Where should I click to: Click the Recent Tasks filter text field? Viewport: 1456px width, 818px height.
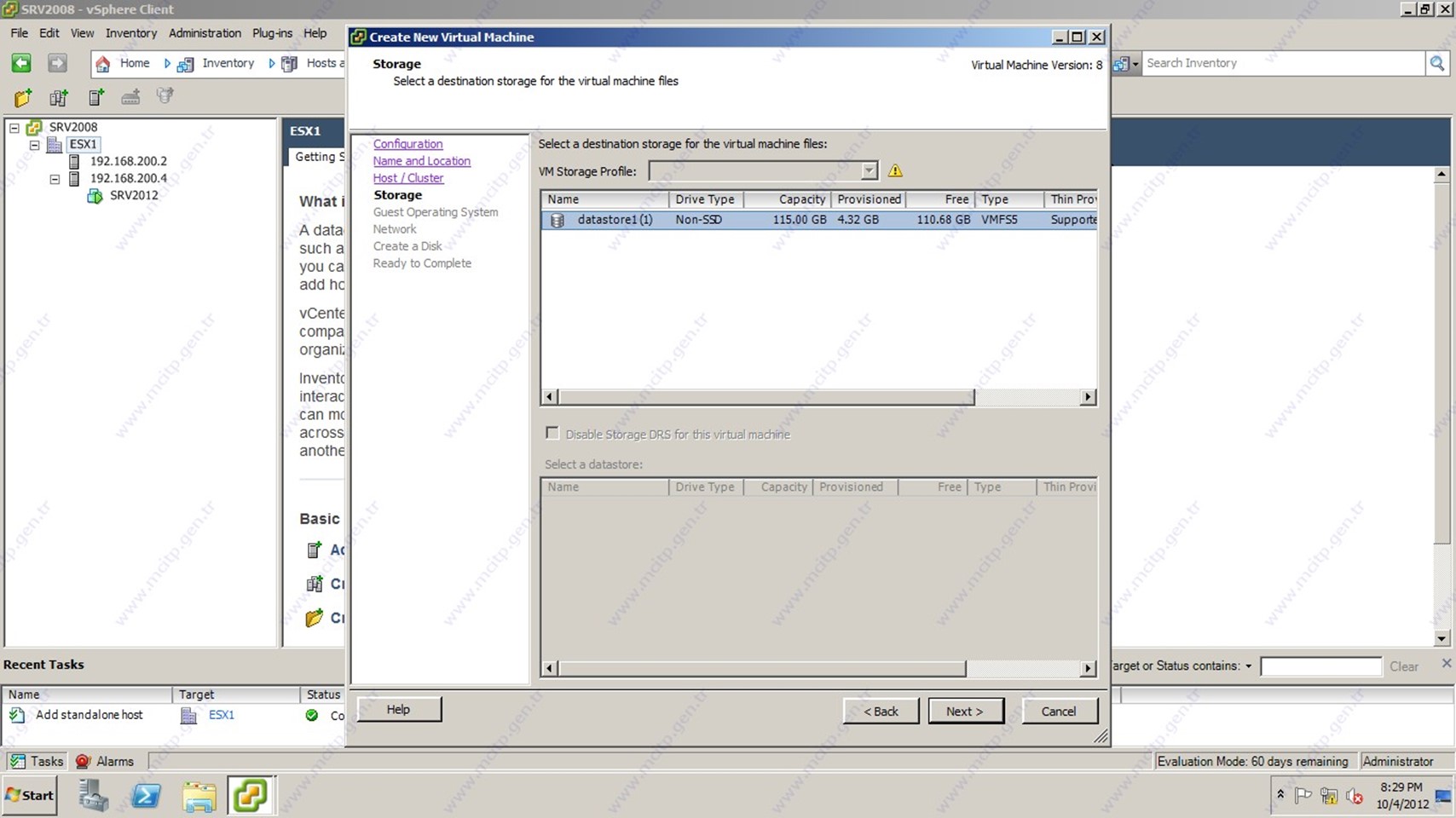[x=1320, y=666]
